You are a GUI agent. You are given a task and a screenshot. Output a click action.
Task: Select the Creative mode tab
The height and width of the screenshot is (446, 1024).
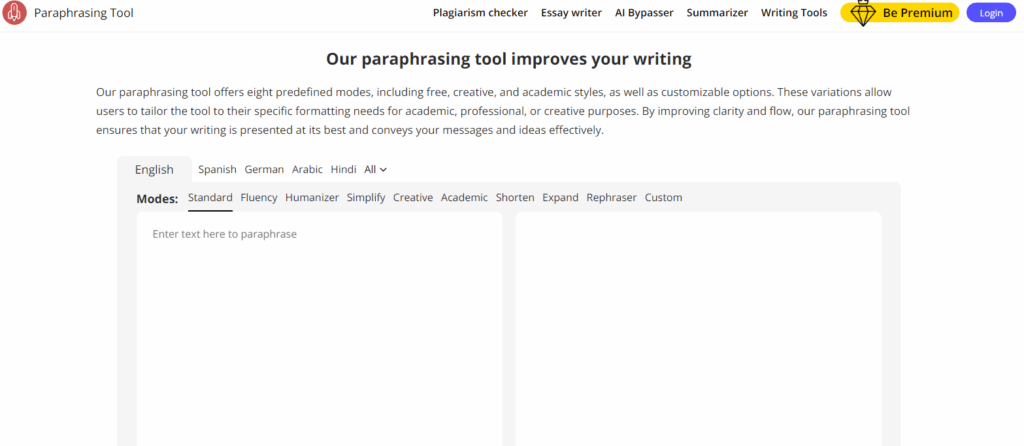tap(413, 197)
